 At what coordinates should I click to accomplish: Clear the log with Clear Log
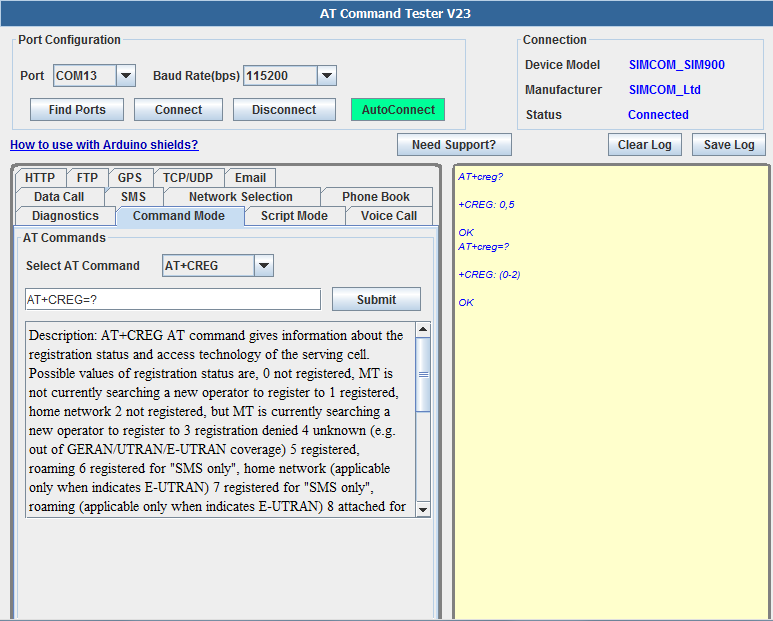click(x=644, y=144)
